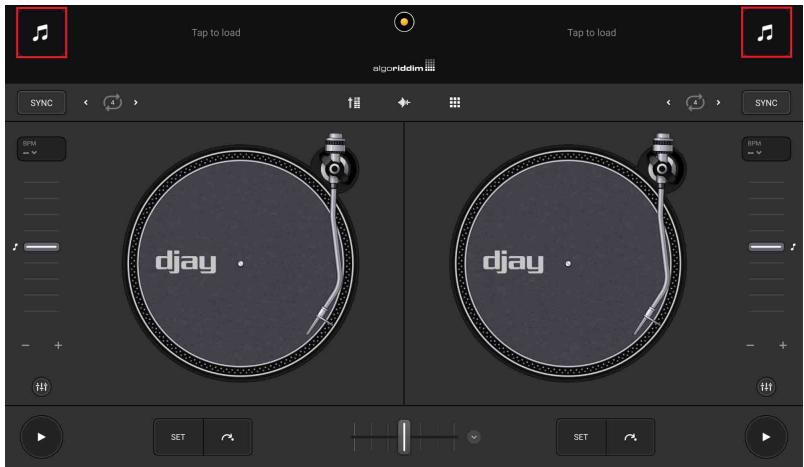804x467 pixels.
Task: Expand the crossfader options chevron
Action: [x=474, y=437]
